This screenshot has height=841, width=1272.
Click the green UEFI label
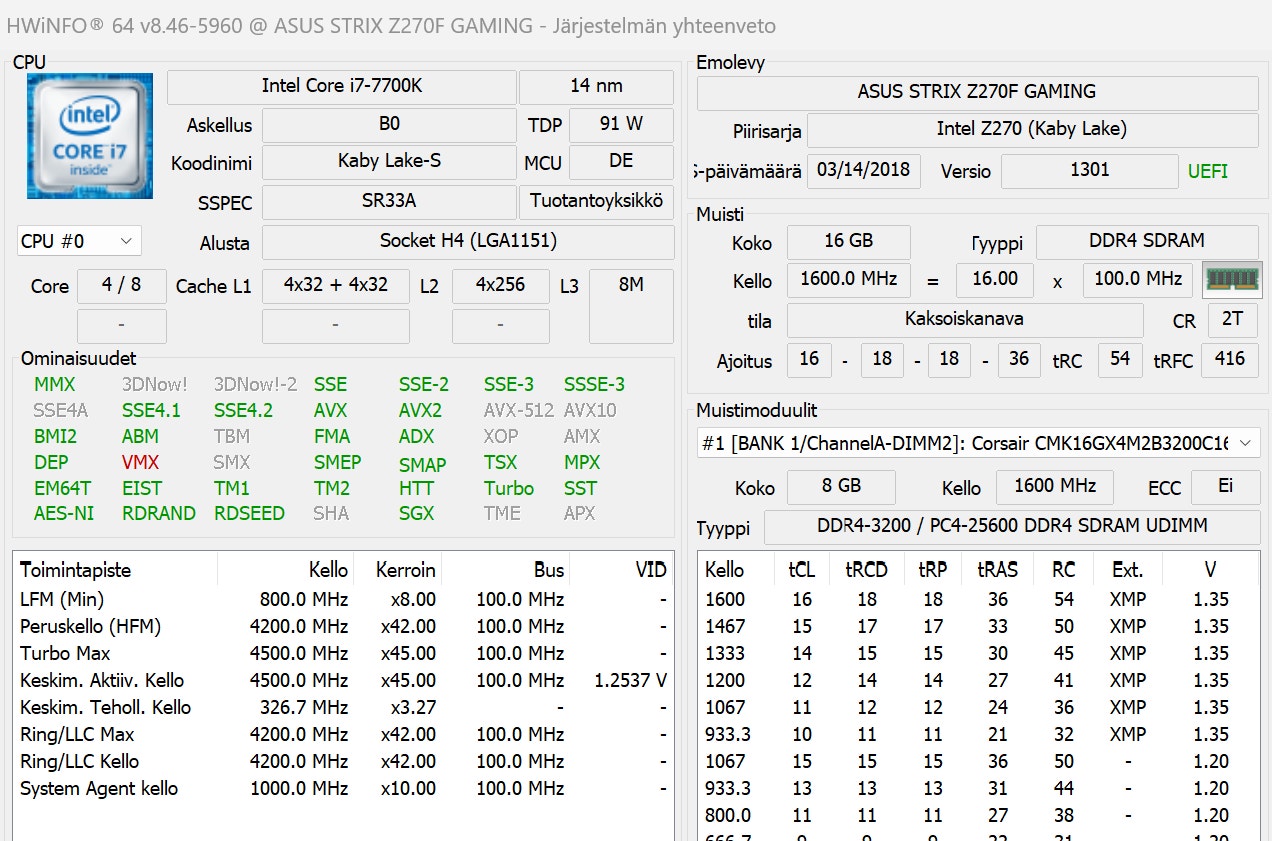click(1208, 171)
